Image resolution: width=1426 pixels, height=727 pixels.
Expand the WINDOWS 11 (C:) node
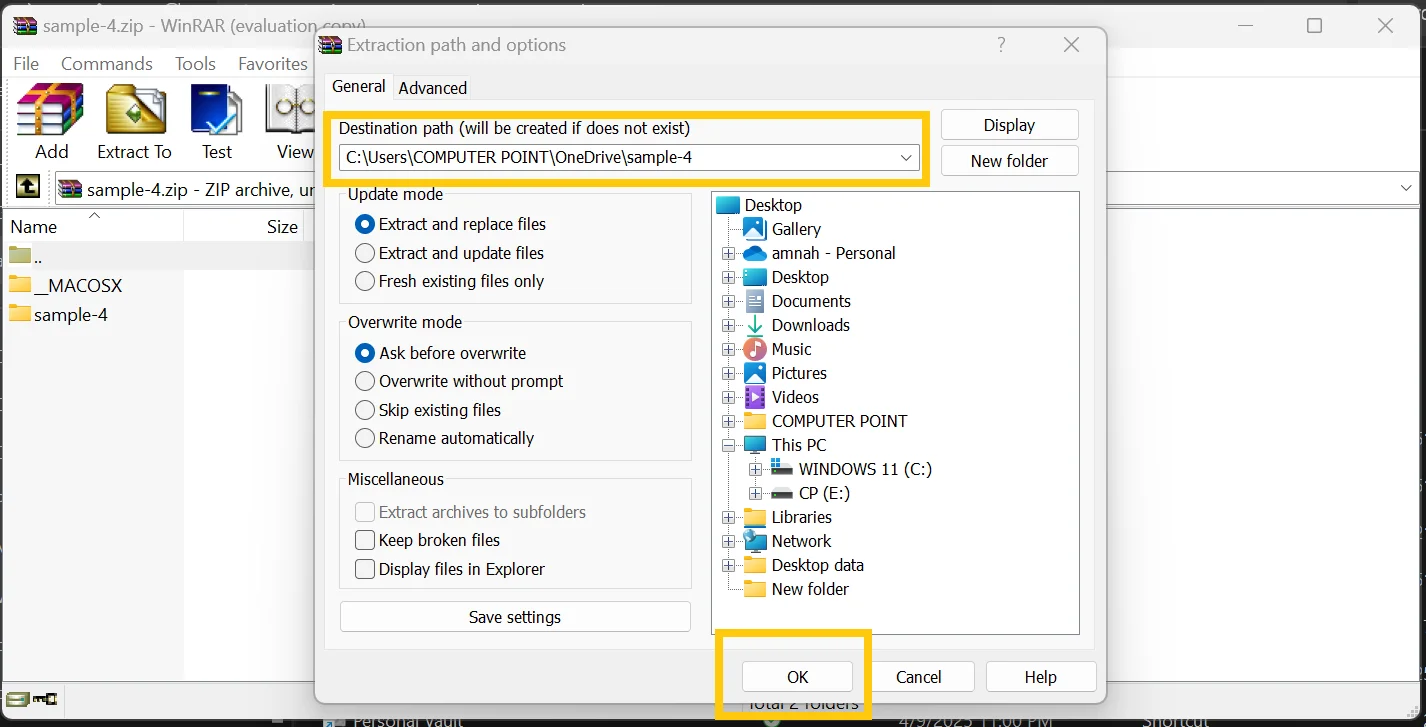pos(755,469)
